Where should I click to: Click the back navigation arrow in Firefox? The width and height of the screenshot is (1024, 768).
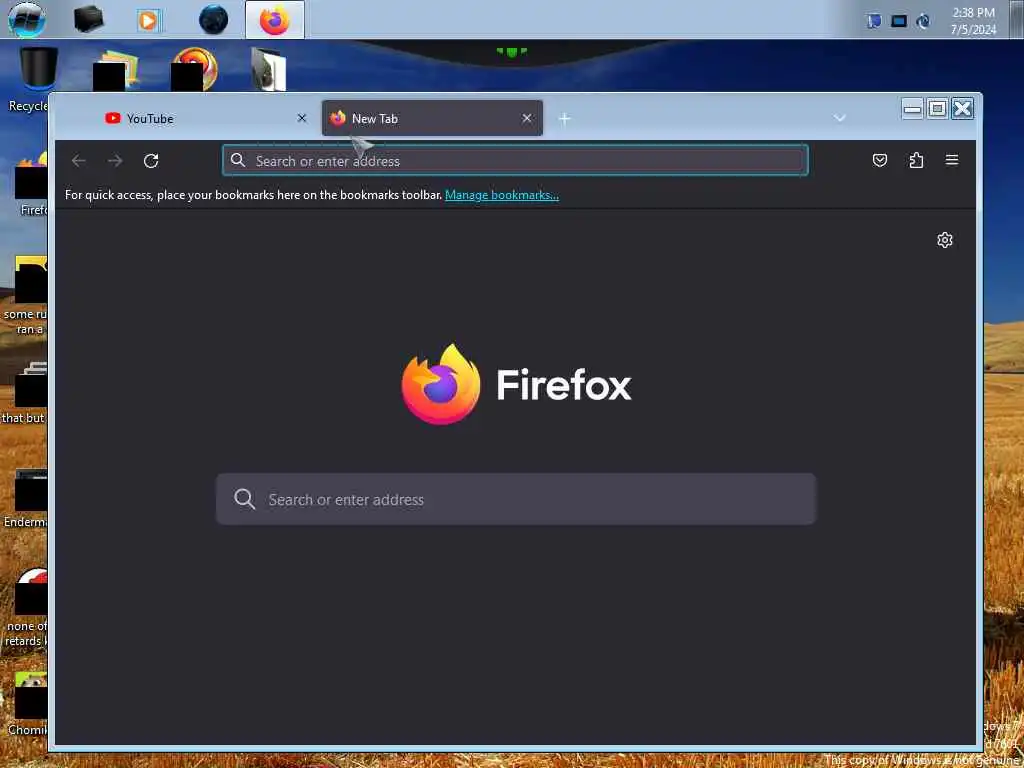tap(78, 161)
